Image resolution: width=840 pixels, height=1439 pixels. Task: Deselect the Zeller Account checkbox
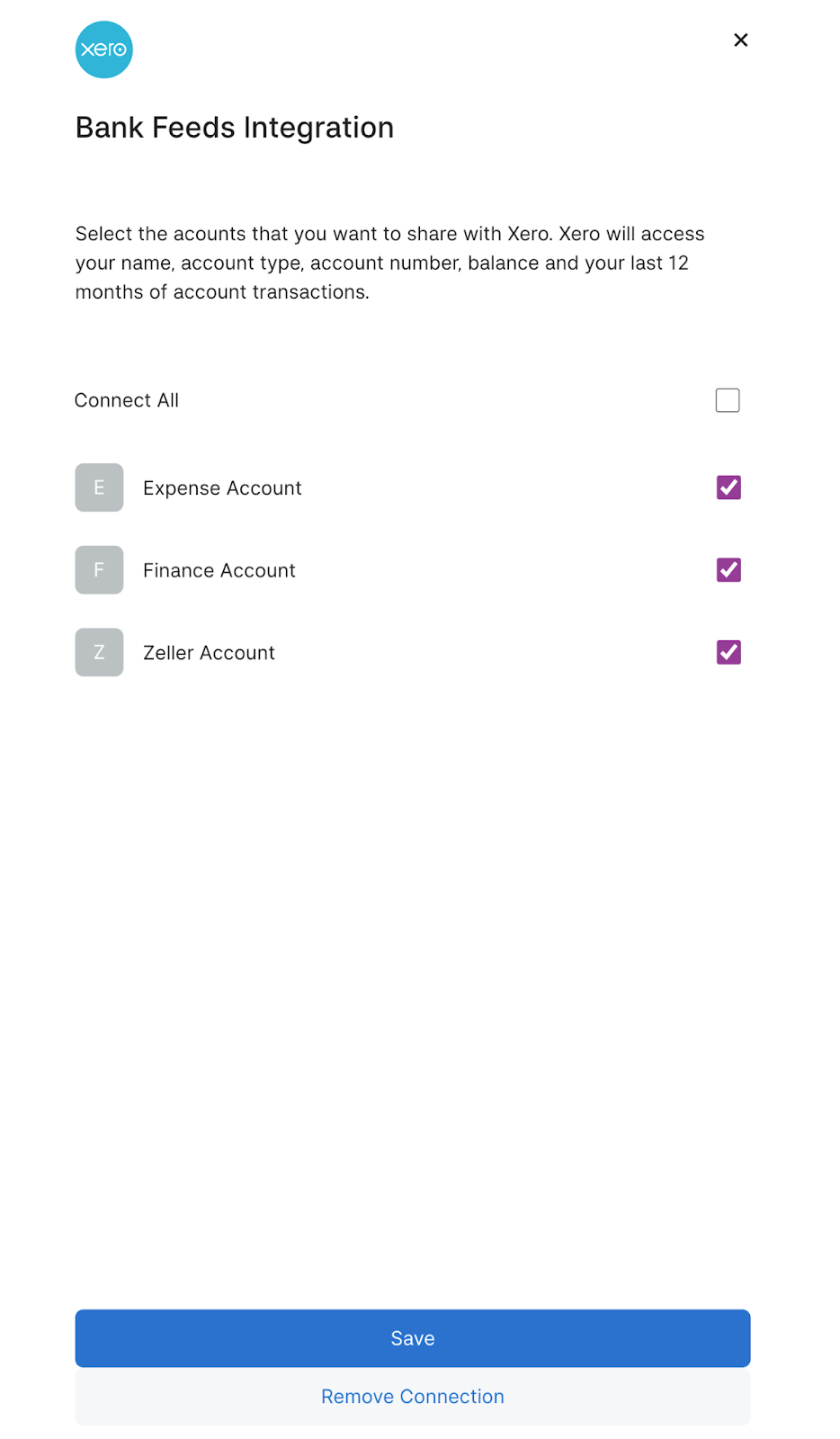tap(728, 652)
